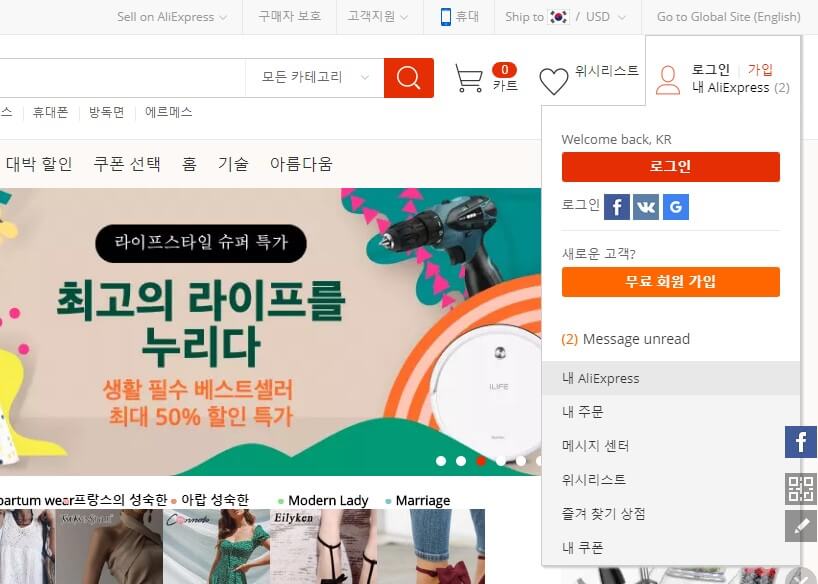This screenshot has width=818, height=584.
Task: Click the search text input field
Action: click(x=123, y=78)
